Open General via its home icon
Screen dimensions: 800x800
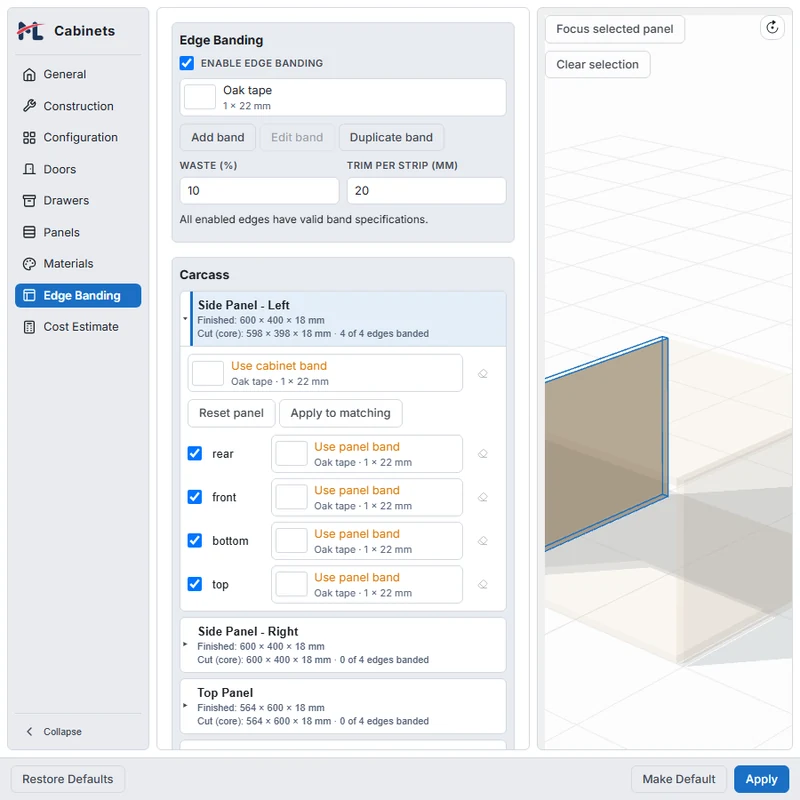point(29,74)
